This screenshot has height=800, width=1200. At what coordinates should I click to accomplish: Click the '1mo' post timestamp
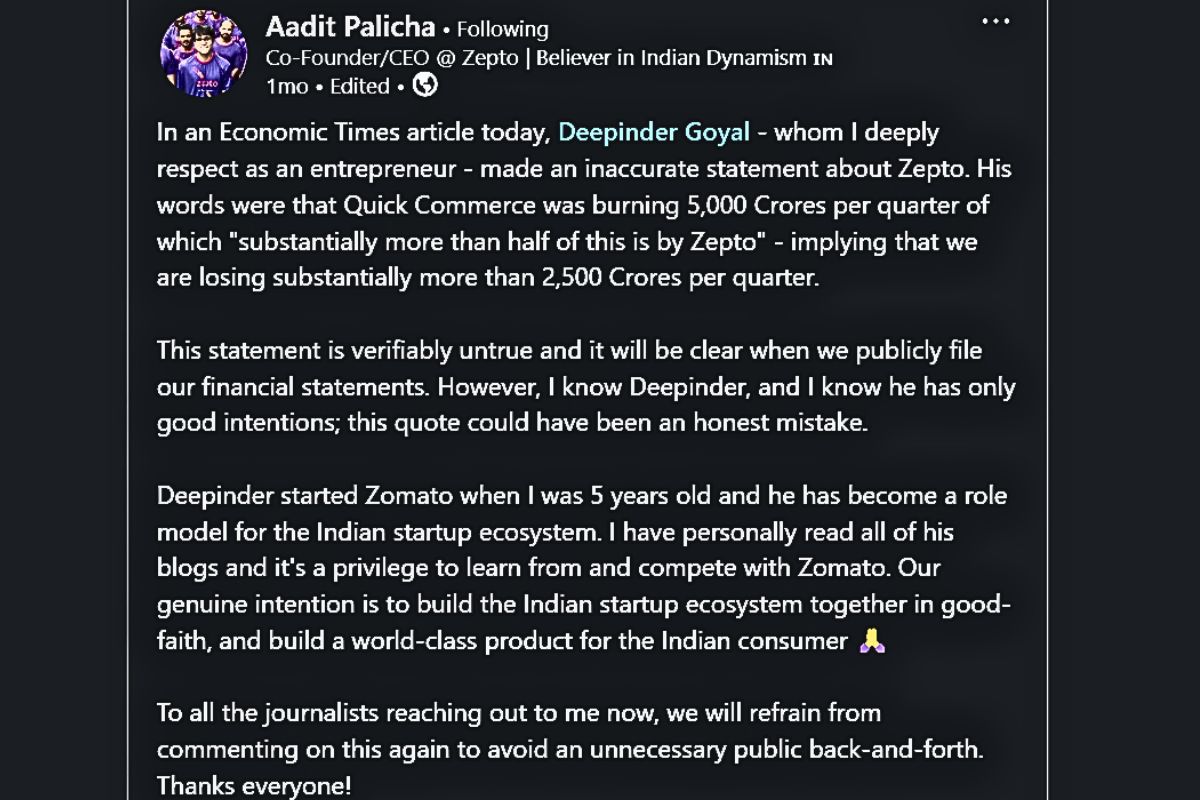tap(287, 87)
